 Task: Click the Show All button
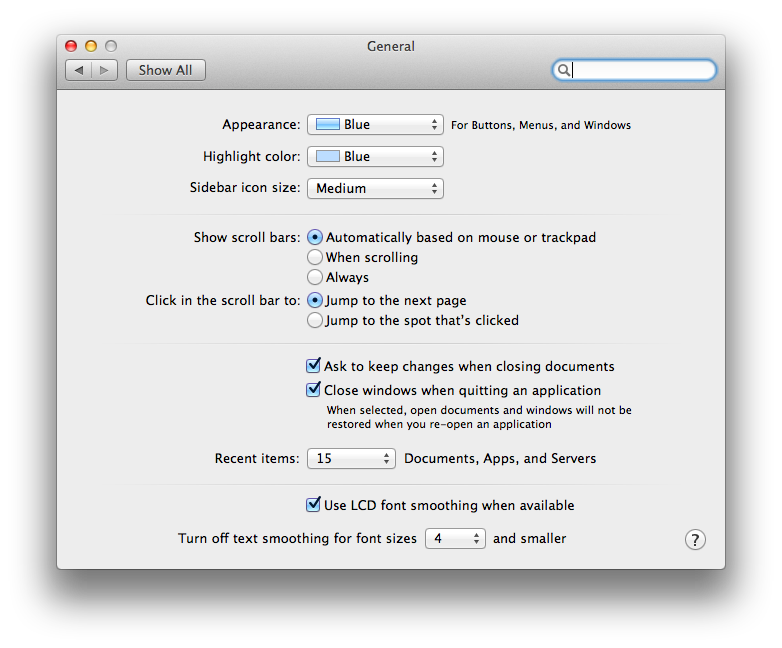coord(166,70)
